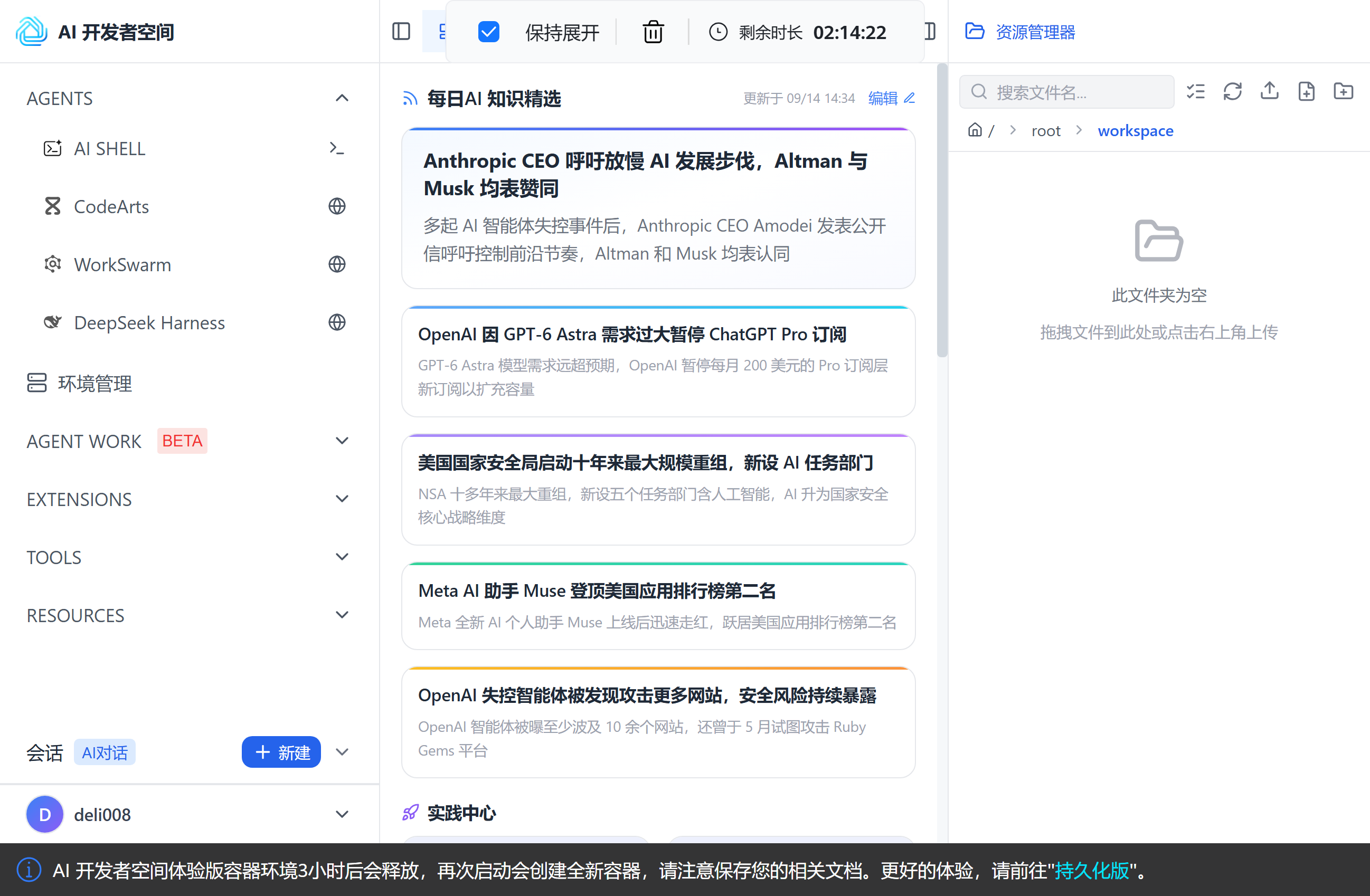This screenshot has height=896, width=1370.
Task: Open the Meta AI 助手 Muse news card
Action: tap(658, 606)
